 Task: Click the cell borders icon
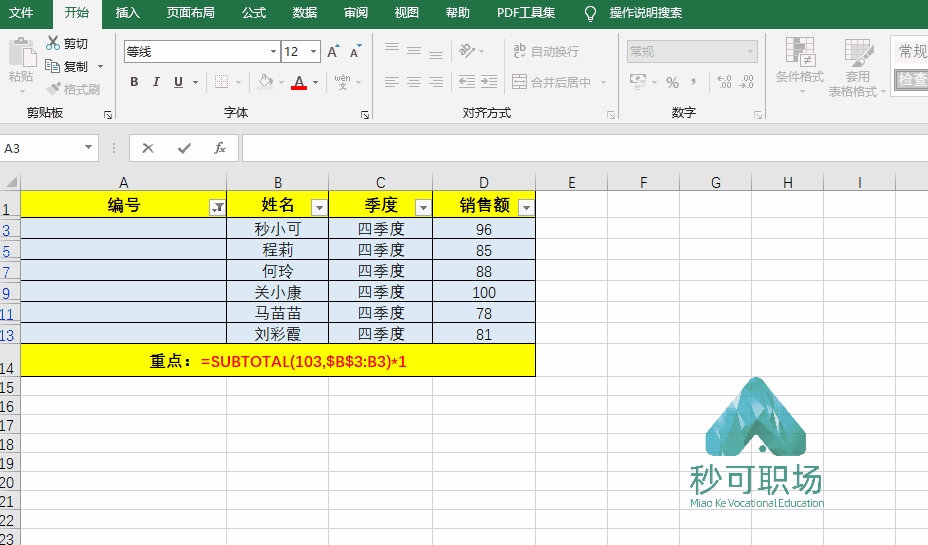pyautogui.click(x=221, y=82)
